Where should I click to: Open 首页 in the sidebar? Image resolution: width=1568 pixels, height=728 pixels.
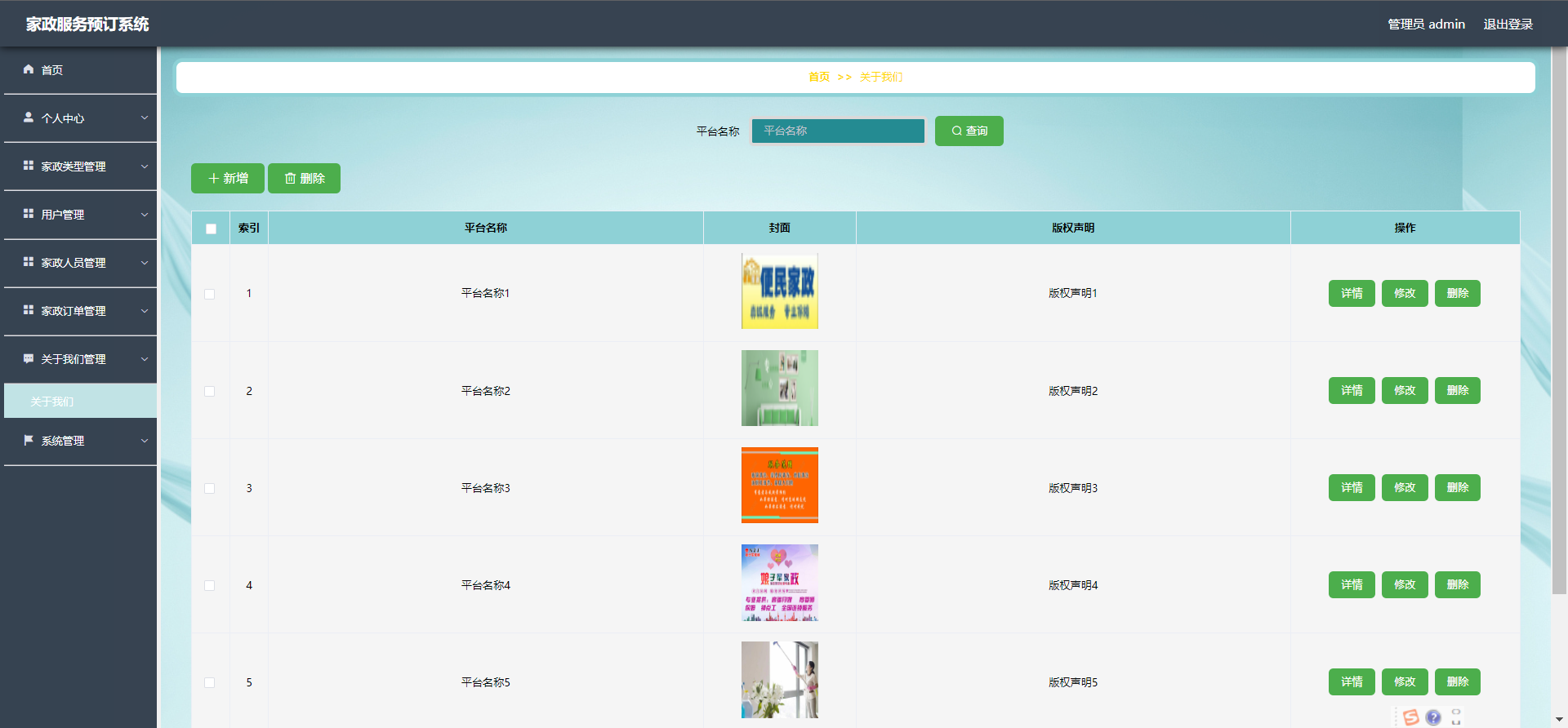(80, 70)
